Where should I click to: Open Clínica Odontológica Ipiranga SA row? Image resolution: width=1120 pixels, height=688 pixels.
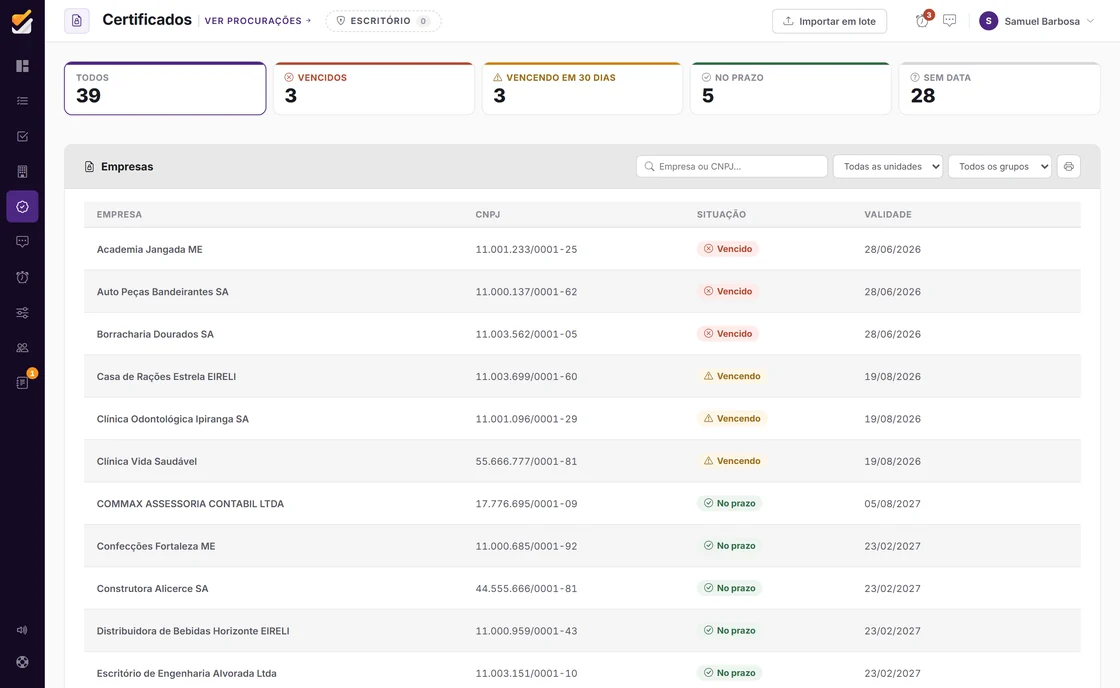pos(582,419)
